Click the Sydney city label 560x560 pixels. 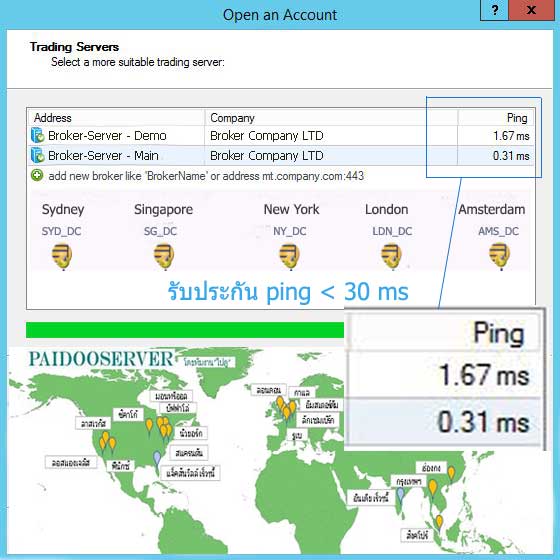tap(63, 210)
